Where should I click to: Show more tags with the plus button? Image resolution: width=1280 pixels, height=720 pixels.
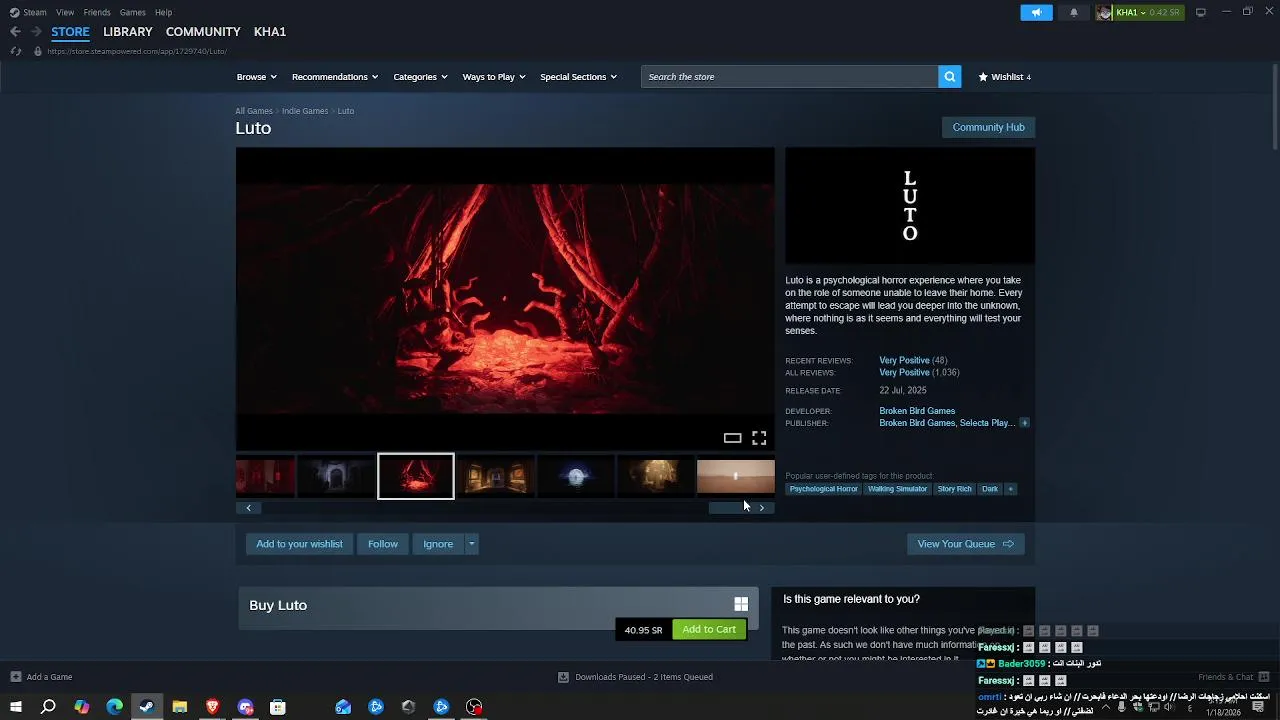[1010, 489]
